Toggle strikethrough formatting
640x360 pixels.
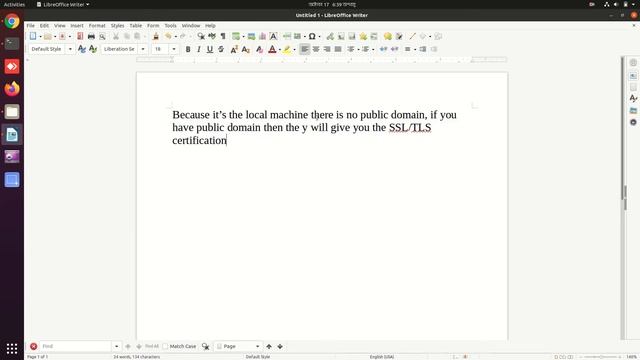[221, 49]
